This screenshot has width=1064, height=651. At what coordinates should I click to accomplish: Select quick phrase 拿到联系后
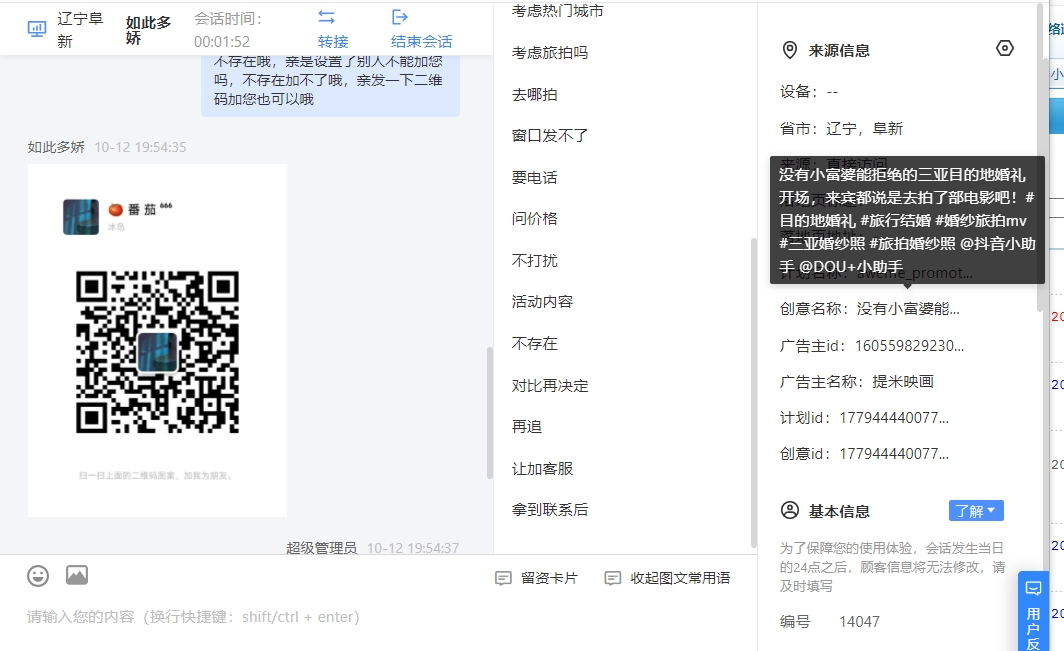[550, 510]
